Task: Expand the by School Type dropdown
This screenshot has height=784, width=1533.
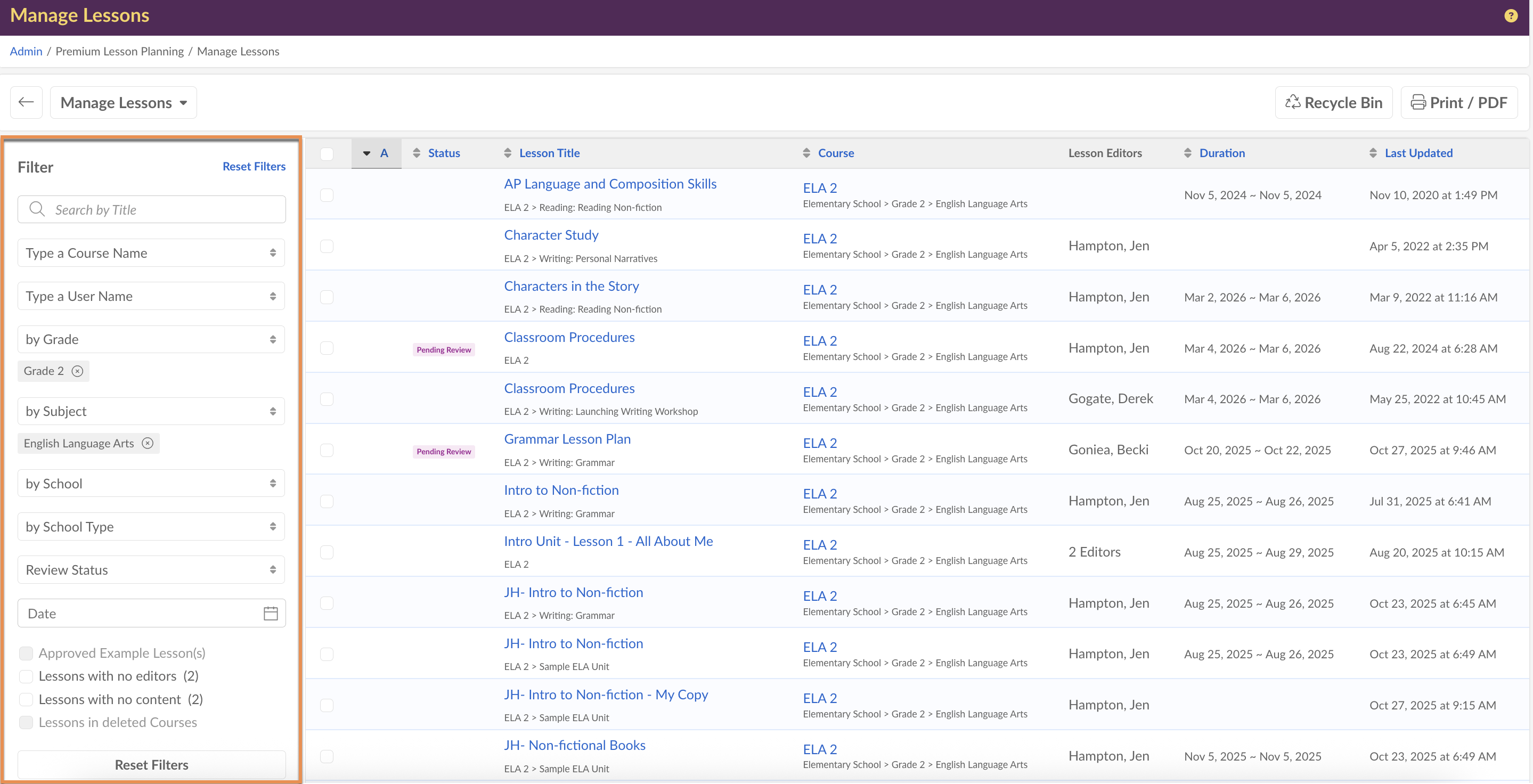Action: pyautogui.click(x=151, y=526)
